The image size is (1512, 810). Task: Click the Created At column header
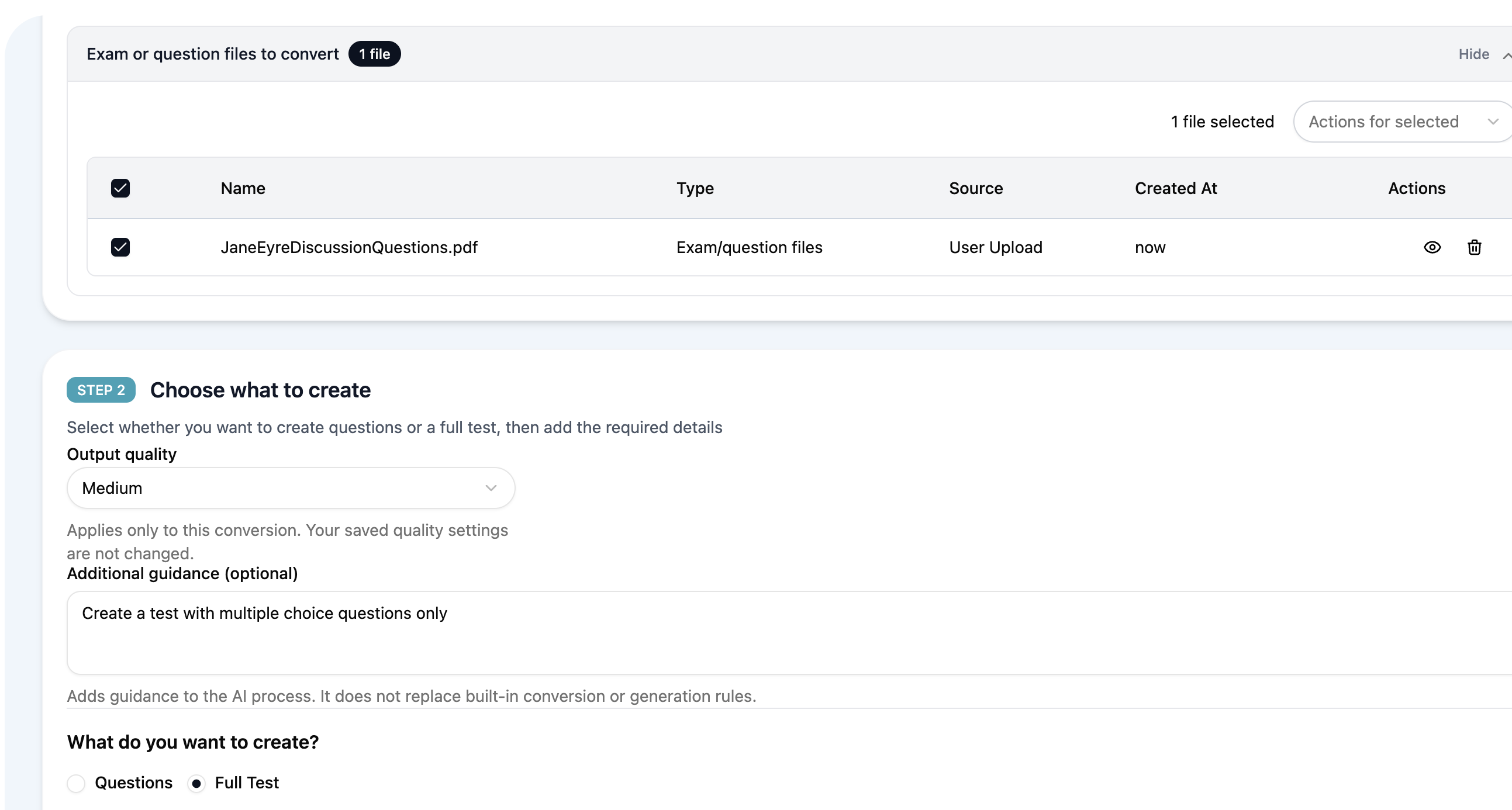[x=1176, y=188]
